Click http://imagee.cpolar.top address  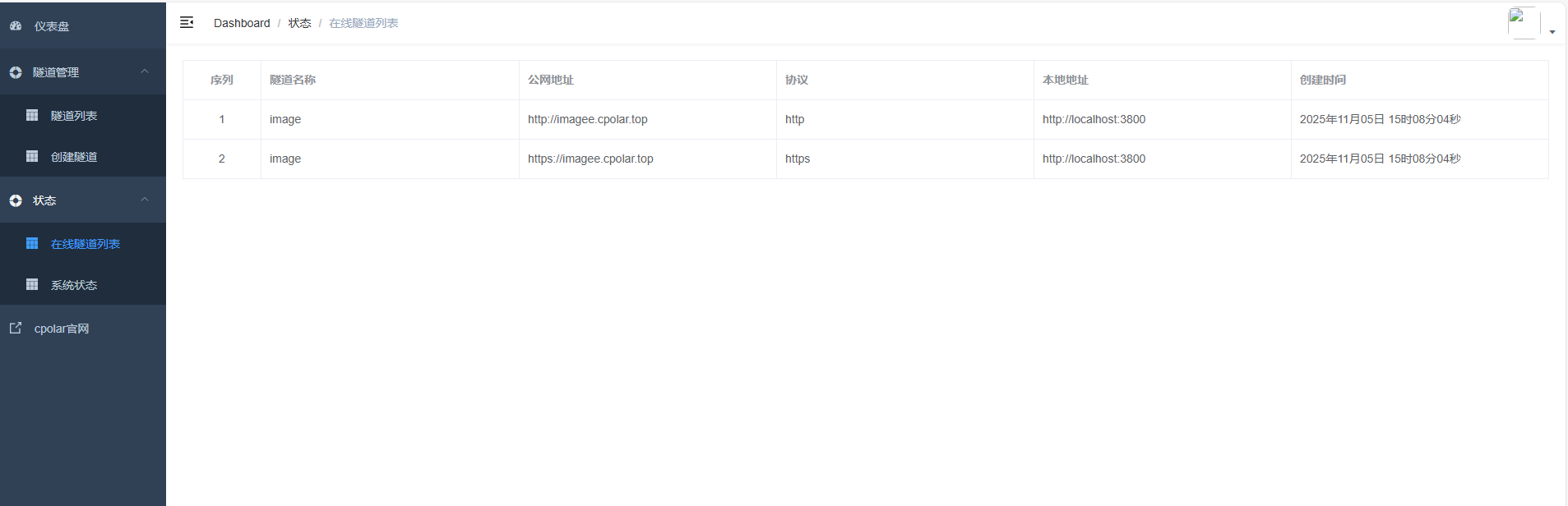588,119
